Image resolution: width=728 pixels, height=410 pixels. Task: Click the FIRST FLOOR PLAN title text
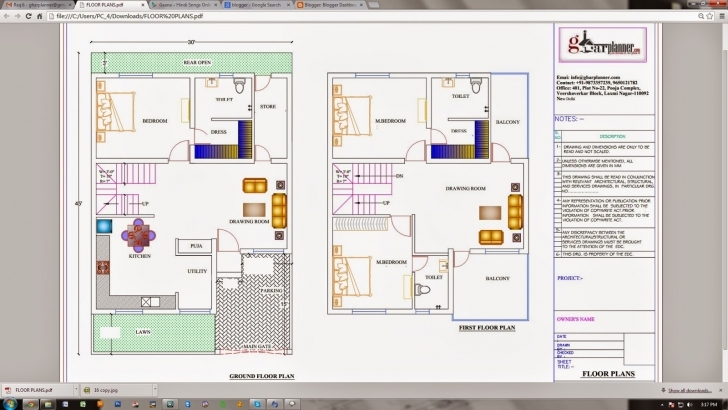(x=487, y=328)
